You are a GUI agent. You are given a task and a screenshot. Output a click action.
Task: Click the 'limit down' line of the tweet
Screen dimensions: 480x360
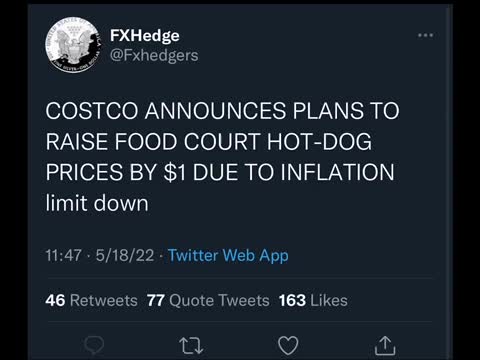[97, 203]
